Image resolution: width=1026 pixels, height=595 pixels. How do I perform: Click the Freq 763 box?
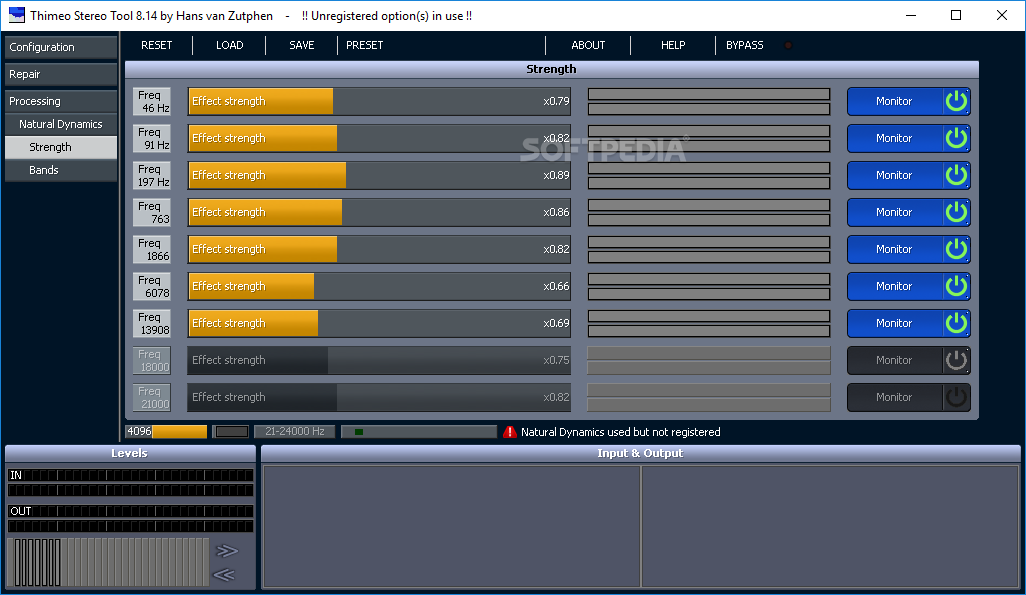pyautogui.click(x=152, y=212)
